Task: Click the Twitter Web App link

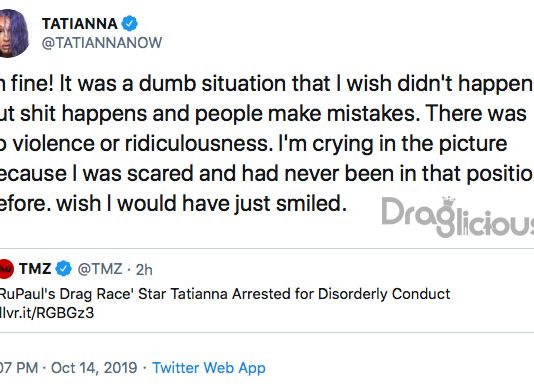Action: (x=209, y=368)
